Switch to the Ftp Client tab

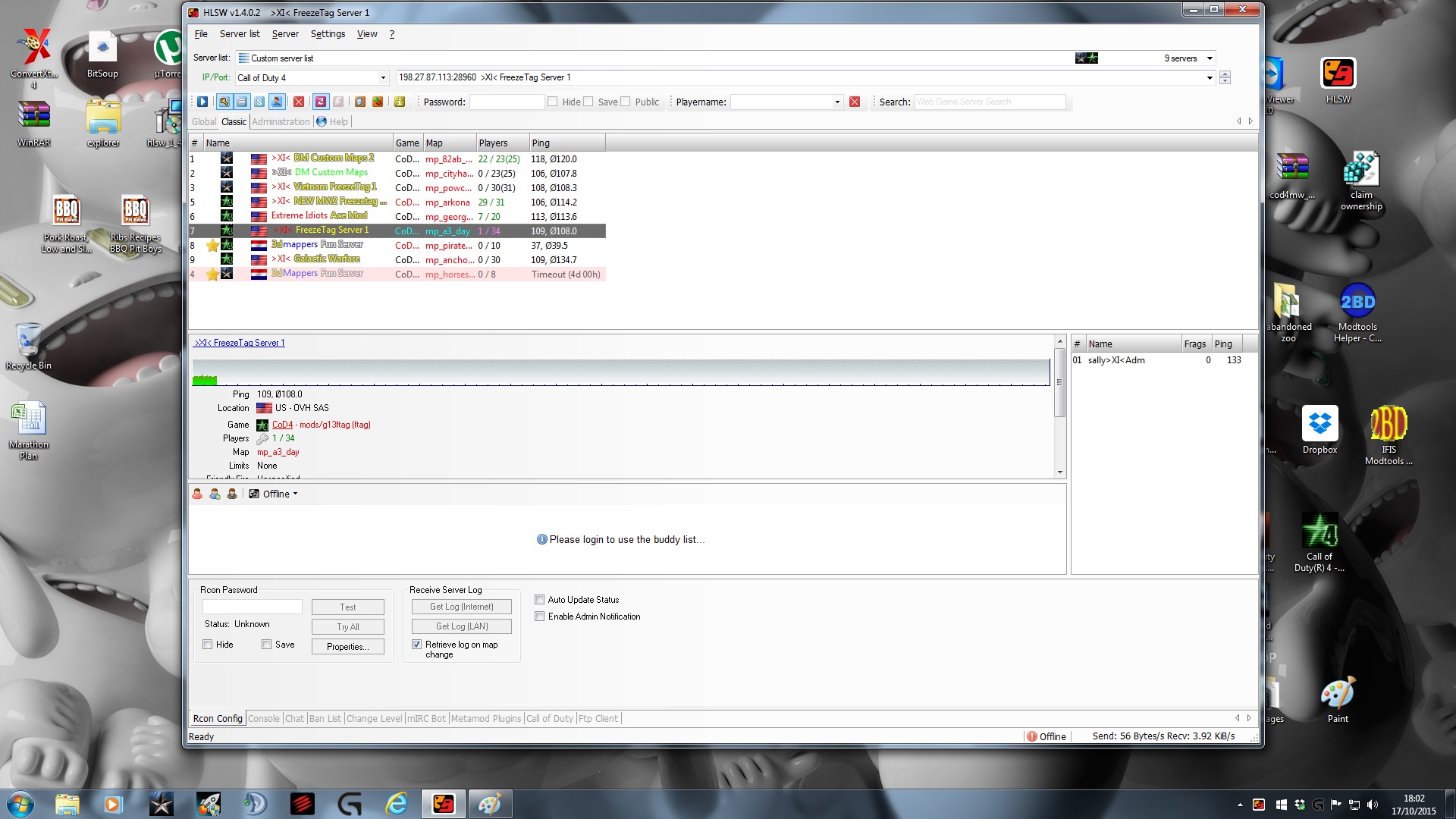point(598,719)
